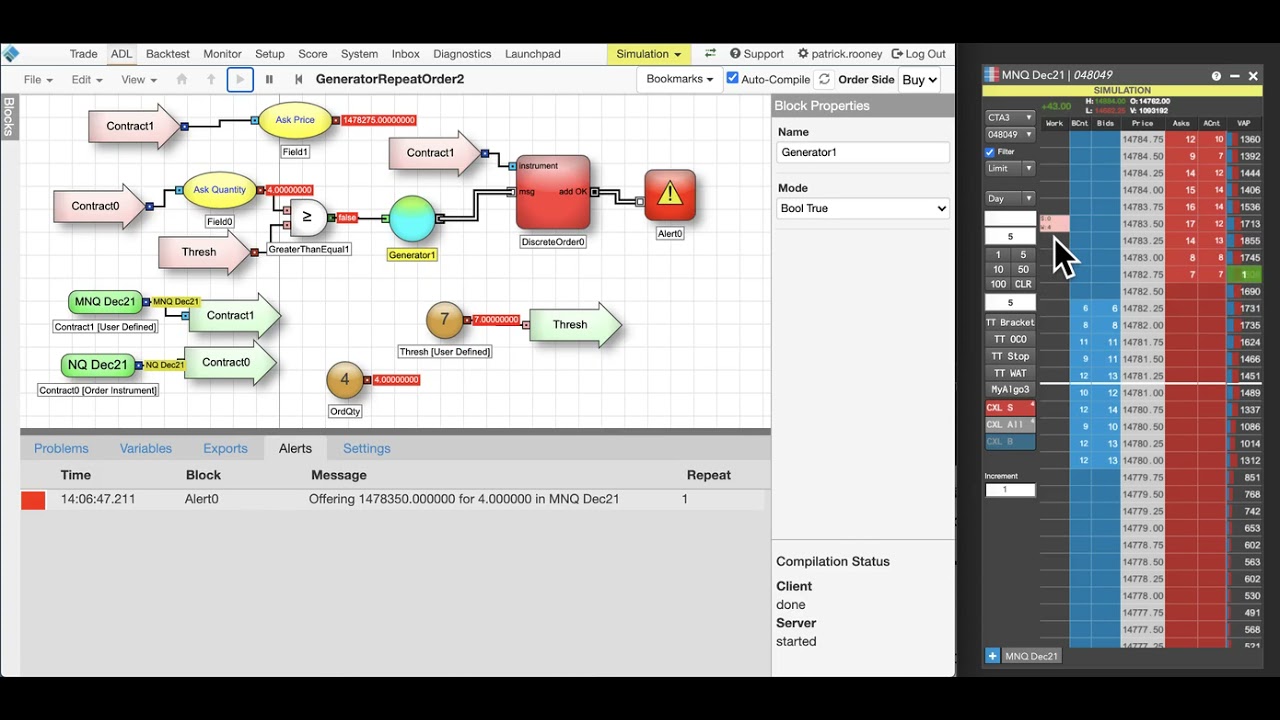Open the Bookmarks dropdown
Screen dimensions: 1280x720
[x=680, y=79]
